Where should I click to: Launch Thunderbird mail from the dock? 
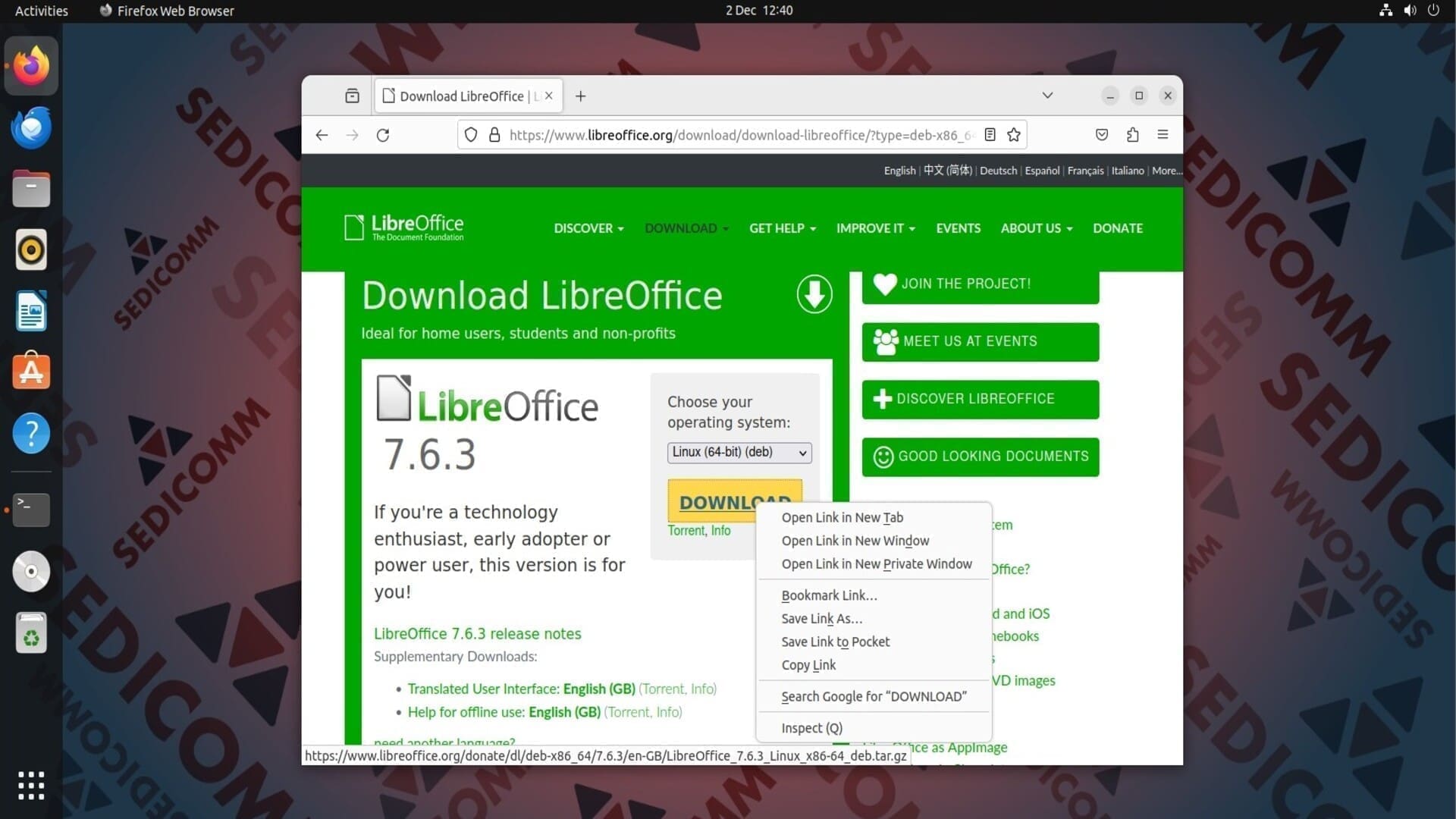31,127
